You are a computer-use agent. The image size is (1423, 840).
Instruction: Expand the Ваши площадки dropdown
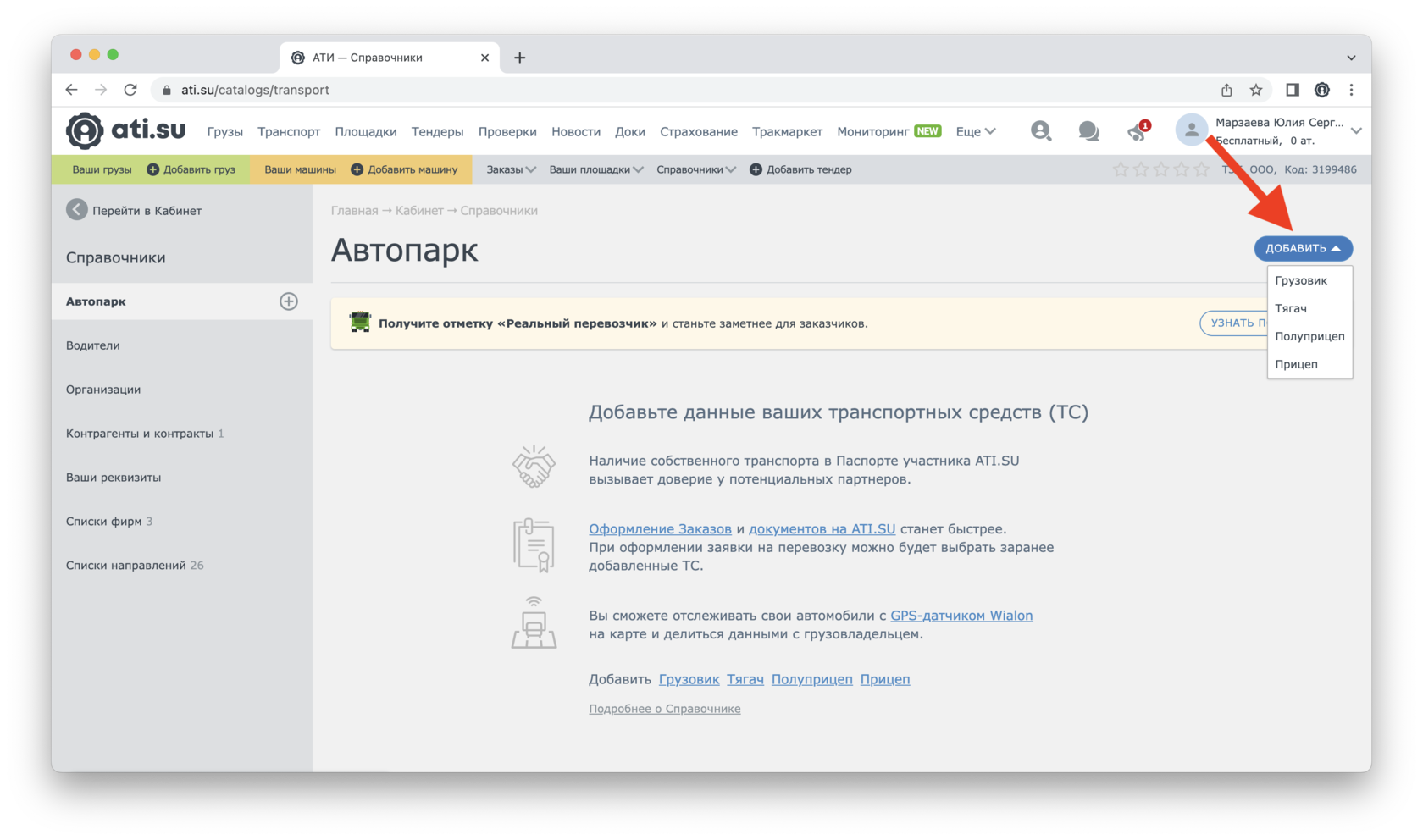tap(596, 169)
